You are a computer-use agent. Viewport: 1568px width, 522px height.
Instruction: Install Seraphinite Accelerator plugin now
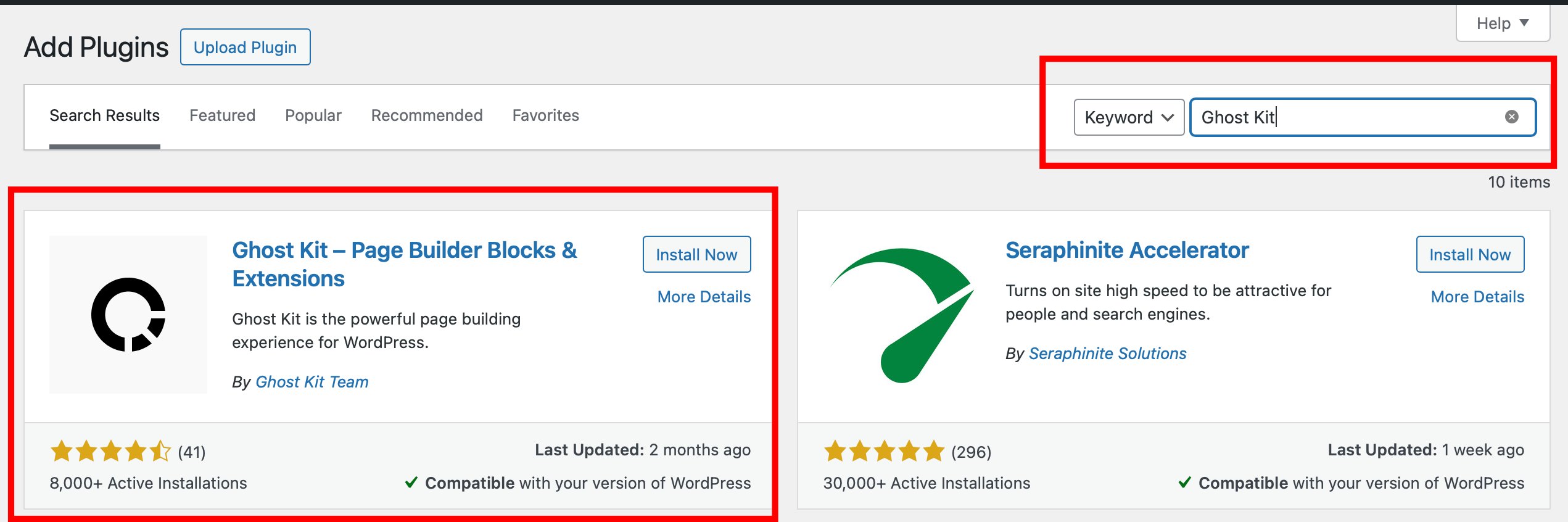(1470, 254)
